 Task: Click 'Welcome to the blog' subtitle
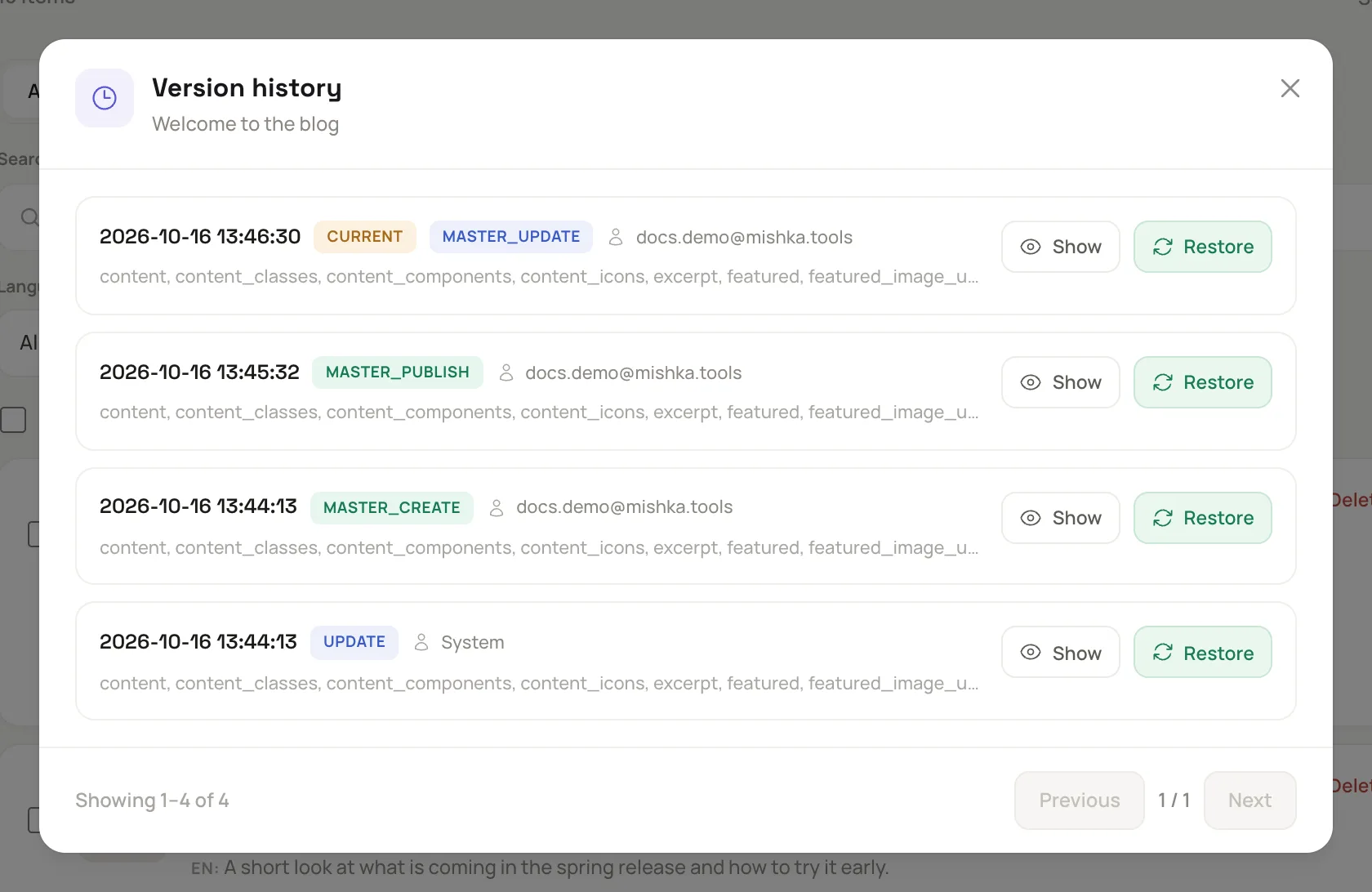[246, 124]
